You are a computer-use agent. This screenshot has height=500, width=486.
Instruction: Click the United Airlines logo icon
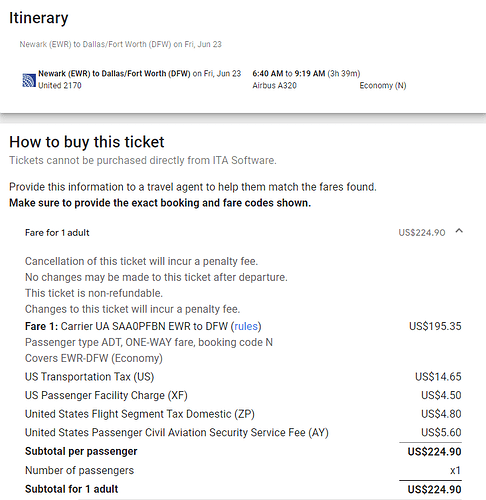29,80
